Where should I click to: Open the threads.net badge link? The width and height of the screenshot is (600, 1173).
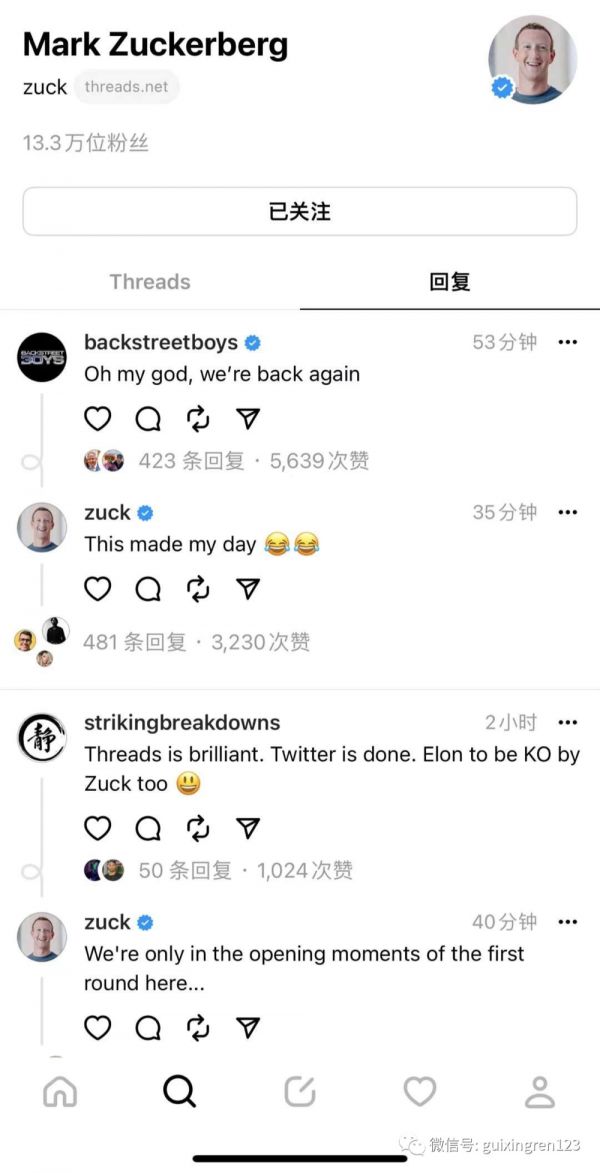point(126,87)
